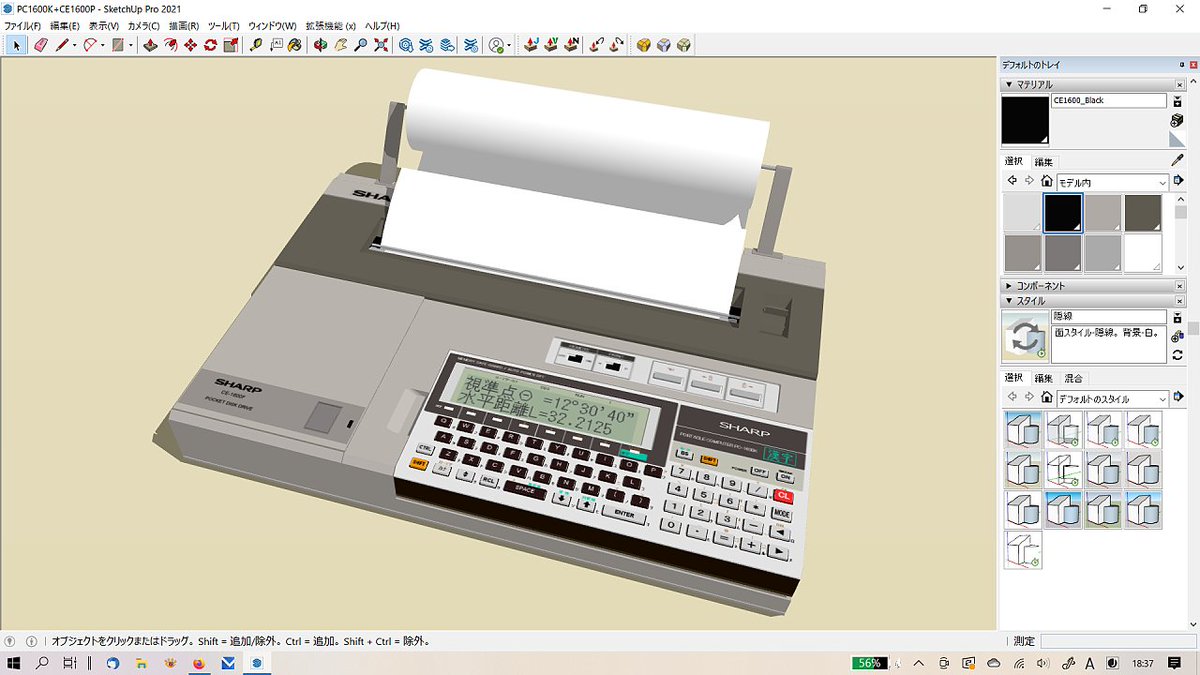Open the 拡張機能 menu
1200x675 pixels.
click(330, 25)
